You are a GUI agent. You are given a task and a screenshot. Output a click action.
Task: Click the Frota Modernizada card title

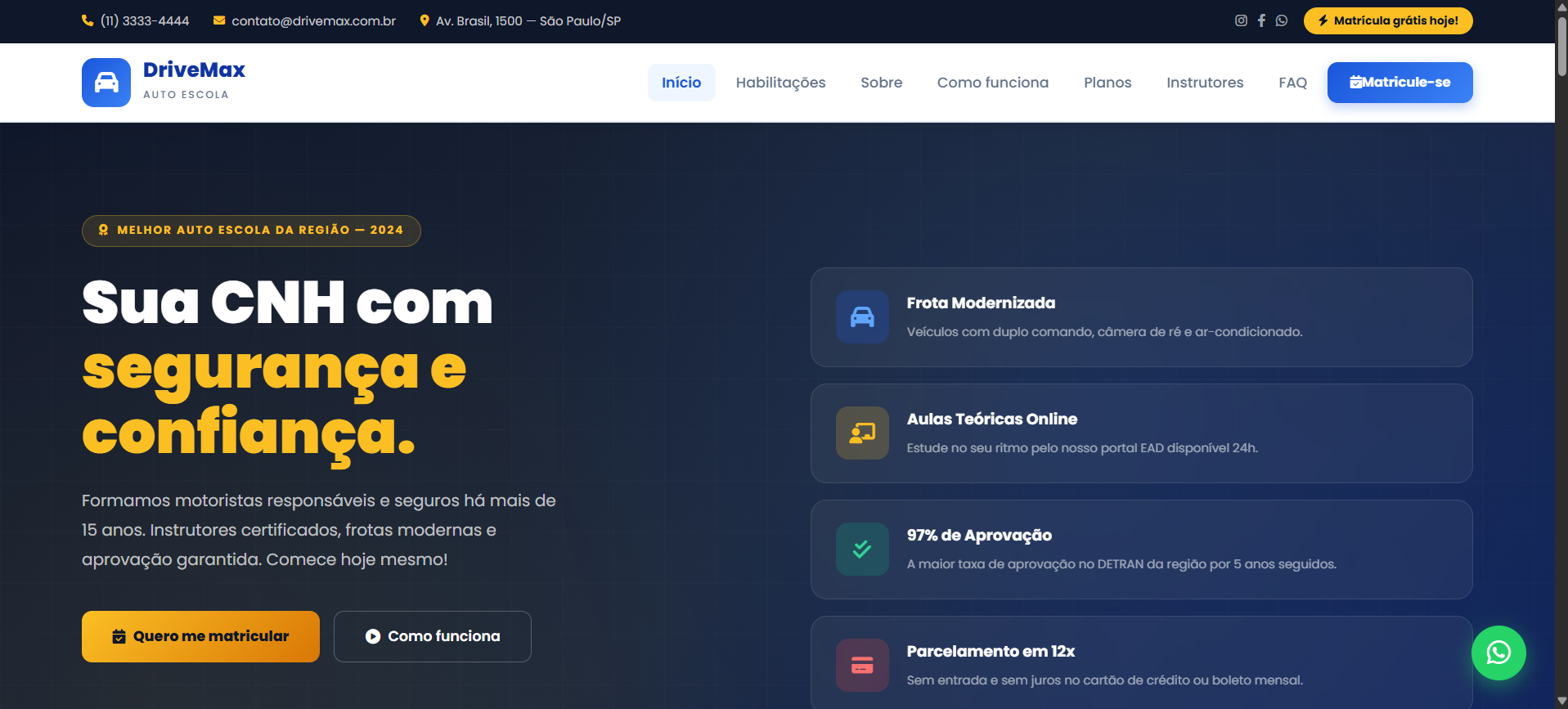click(x=981, y=303)
